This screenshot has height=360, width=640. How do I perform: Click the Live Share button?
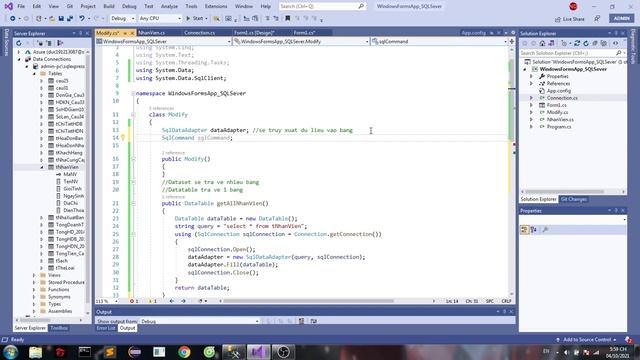pyautogui.click(x=570, y=19)
